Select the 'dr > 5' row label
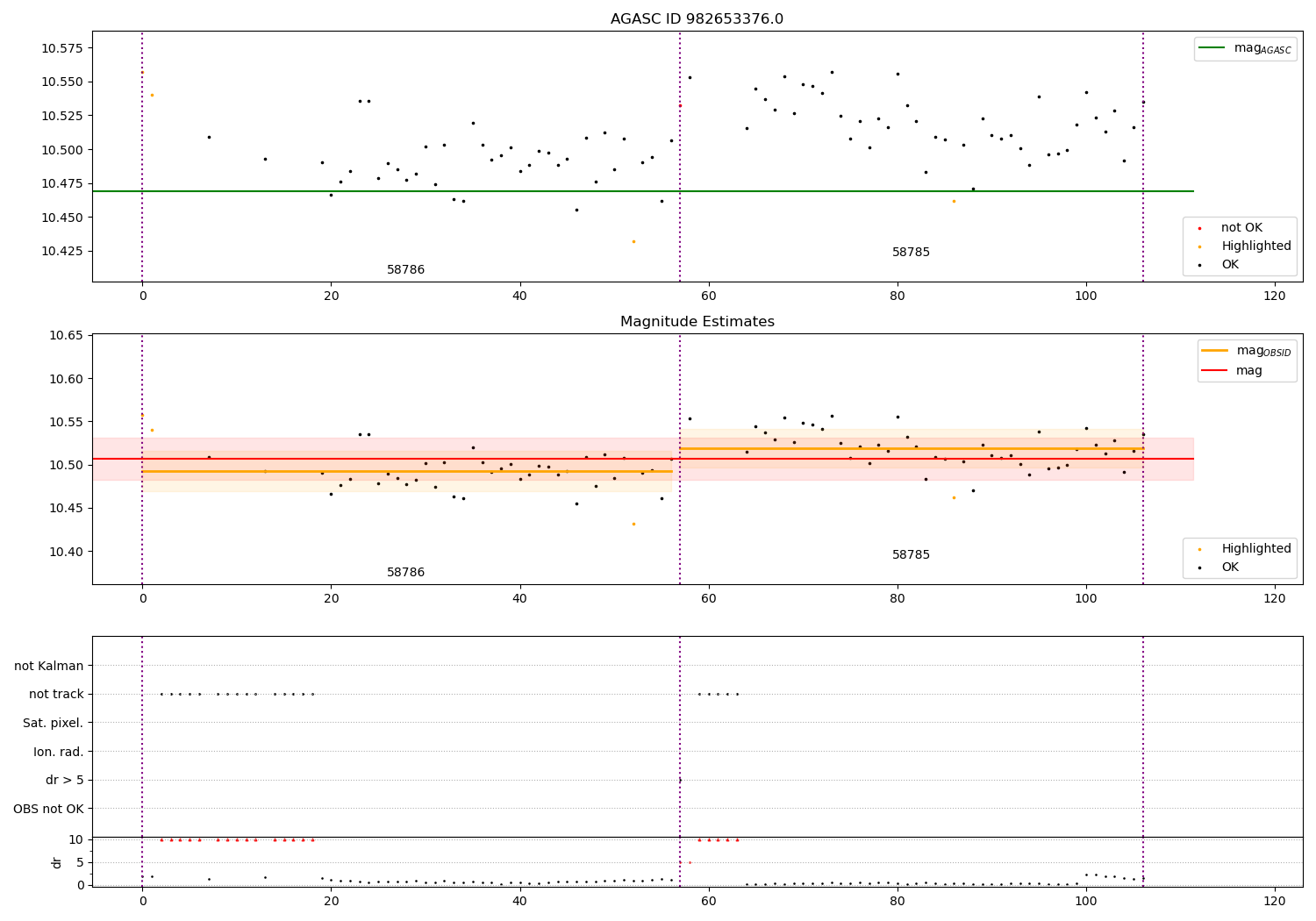Screen dimensions: 1316x921 coord(65,781)
